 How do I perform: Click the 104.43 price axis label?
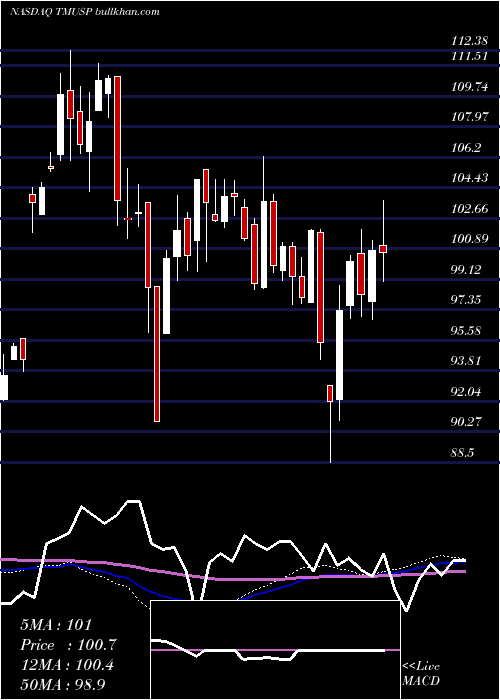tap(470, 178)
